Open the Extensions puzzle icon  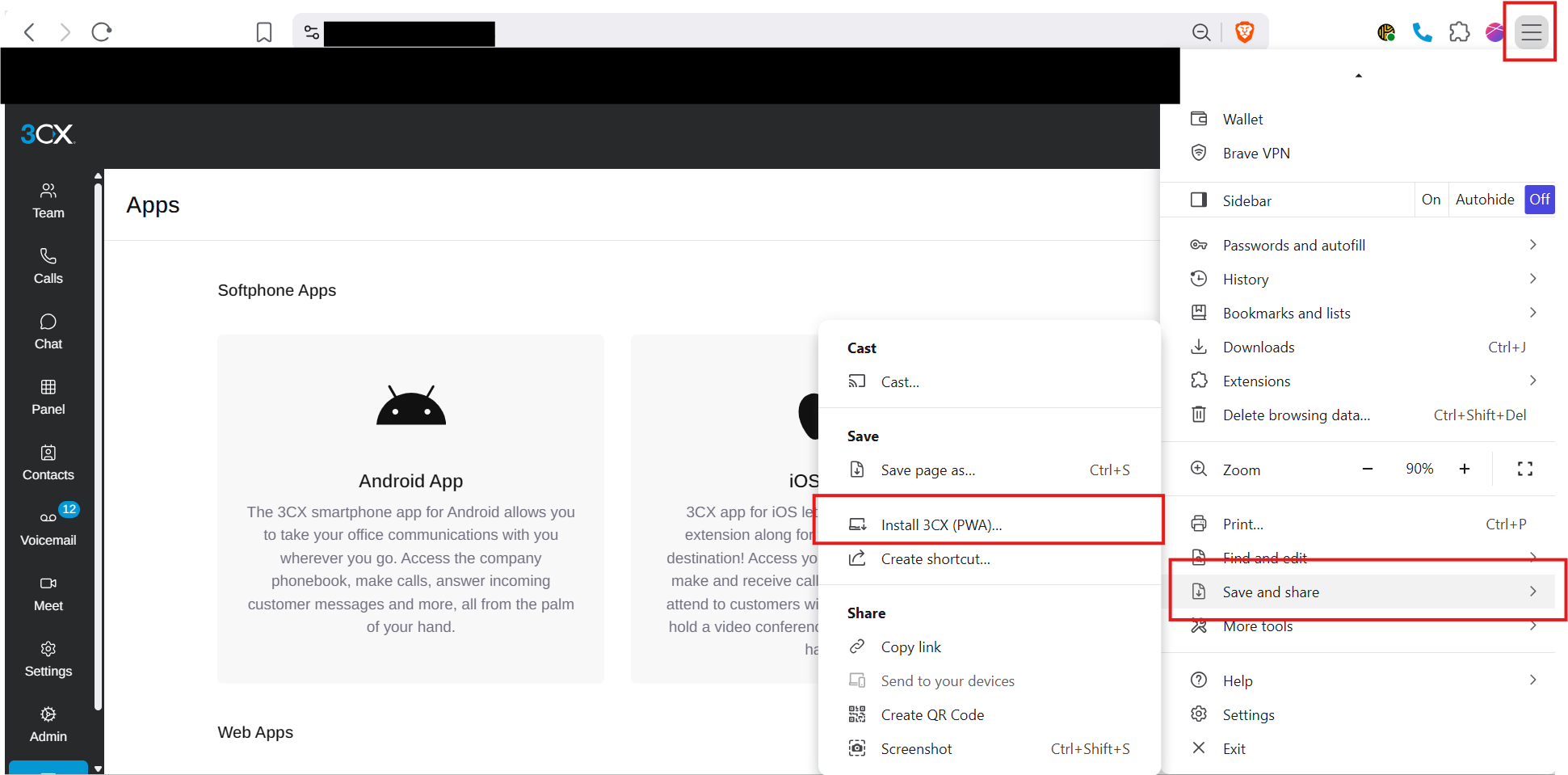coord(1460,32)
